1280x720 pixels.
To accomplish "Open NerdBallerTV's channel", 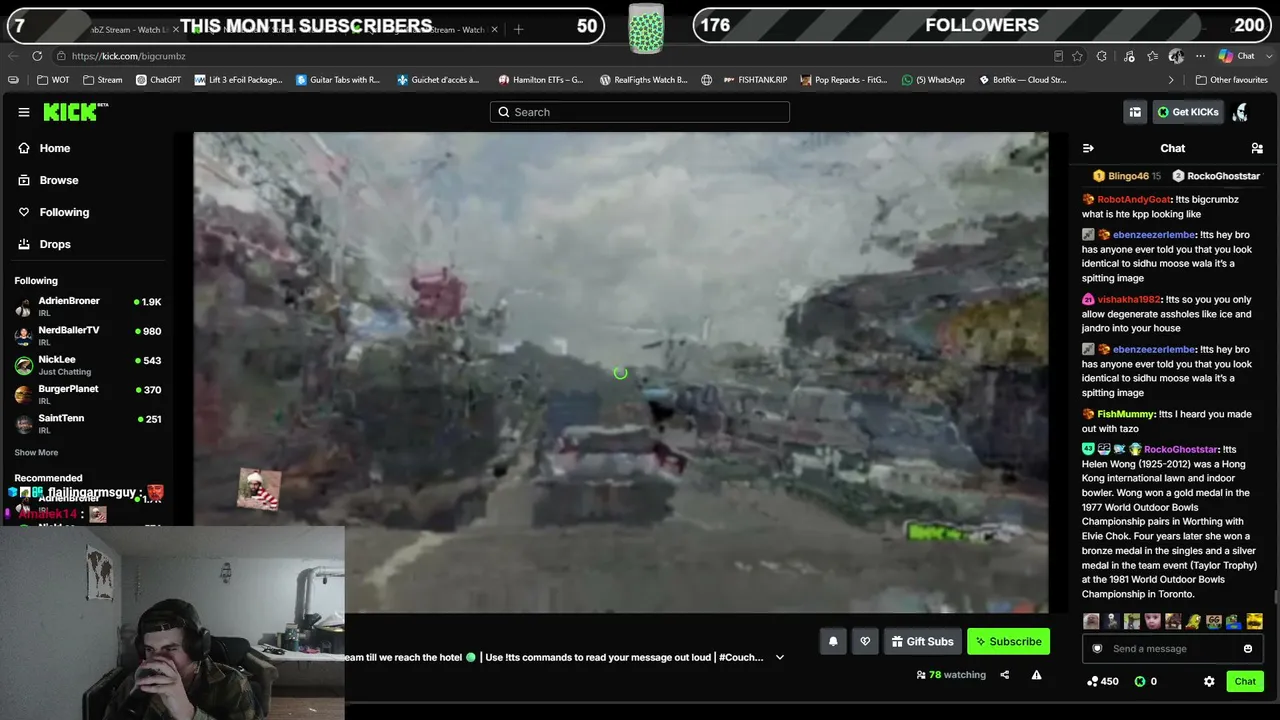I will (x=88, y=335).
